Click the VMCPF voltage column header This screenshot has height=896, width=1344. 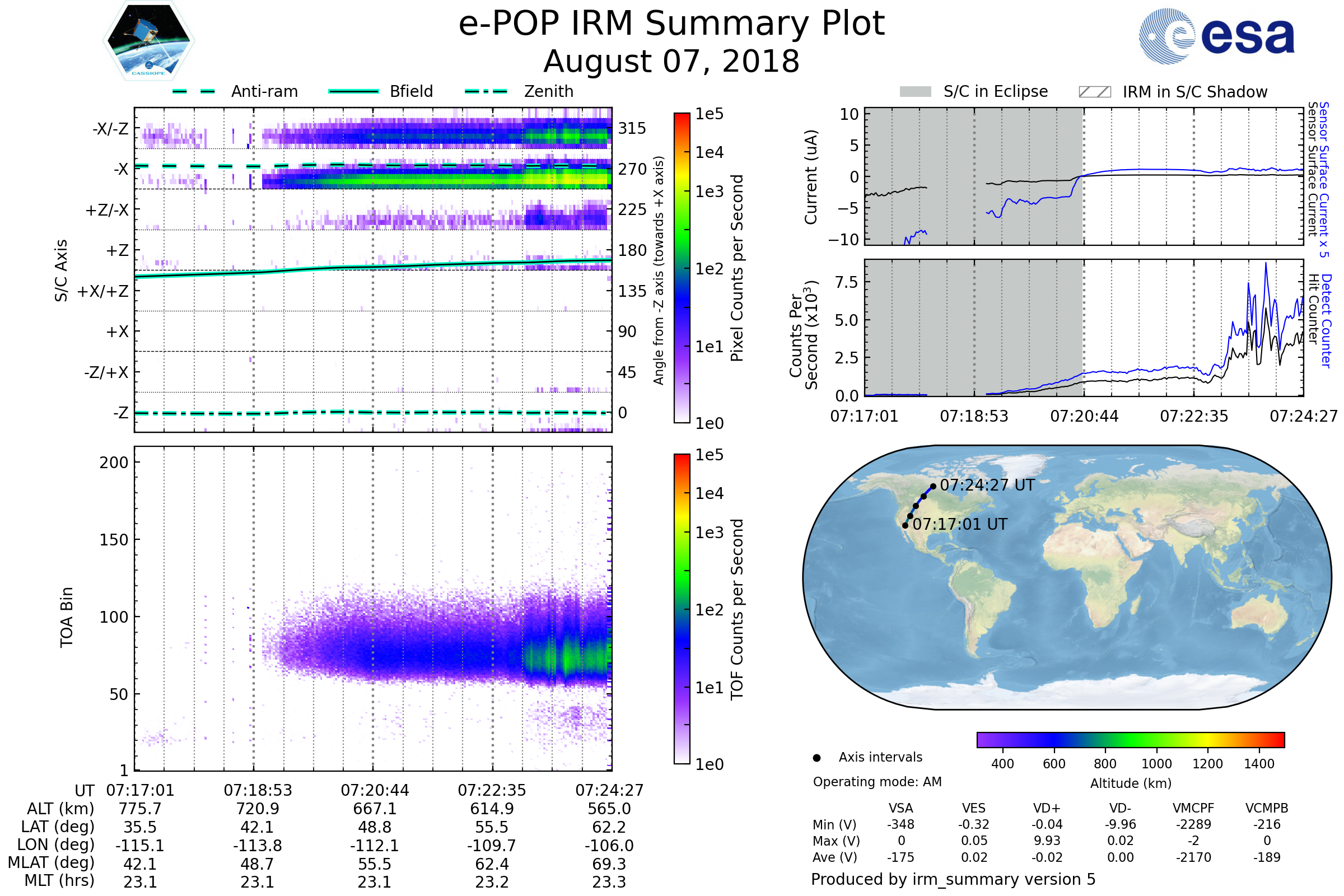coord(1193,808)
